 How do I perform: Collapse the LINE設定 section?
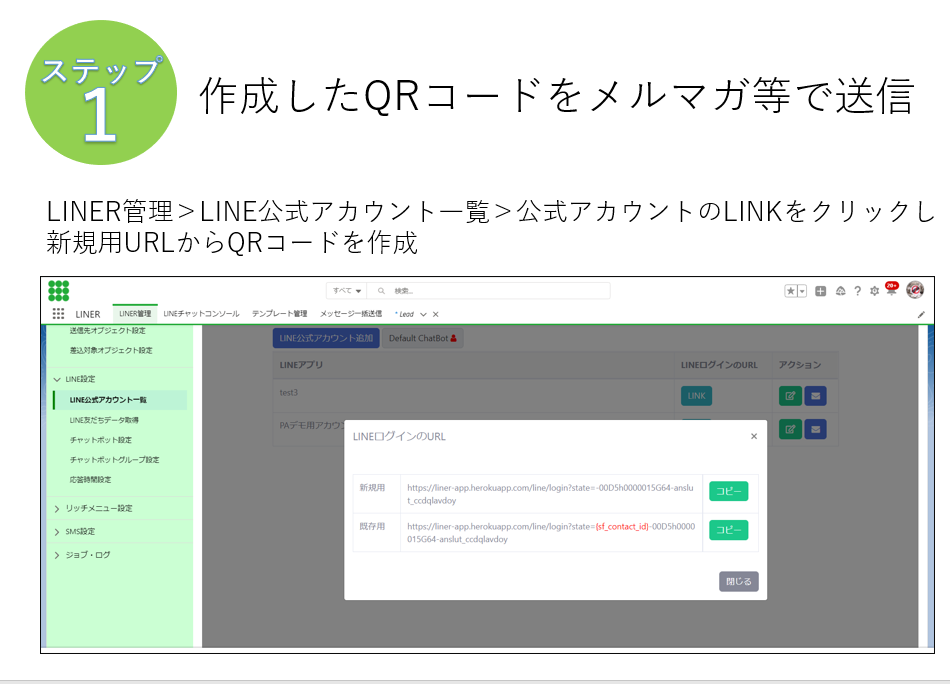57,379
